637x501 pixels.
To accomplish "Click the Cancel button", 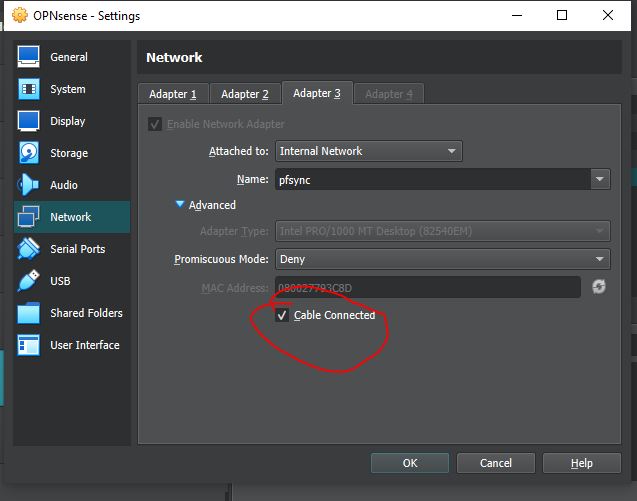I will 496,463.
